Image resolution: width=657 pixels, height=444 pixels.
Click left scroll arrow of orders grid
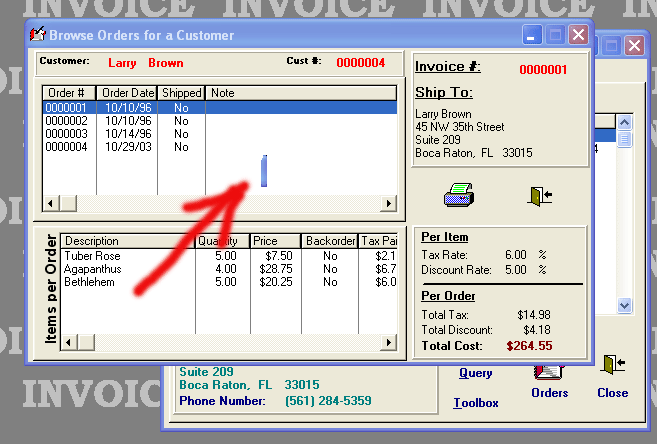click(x=50, y=203)
